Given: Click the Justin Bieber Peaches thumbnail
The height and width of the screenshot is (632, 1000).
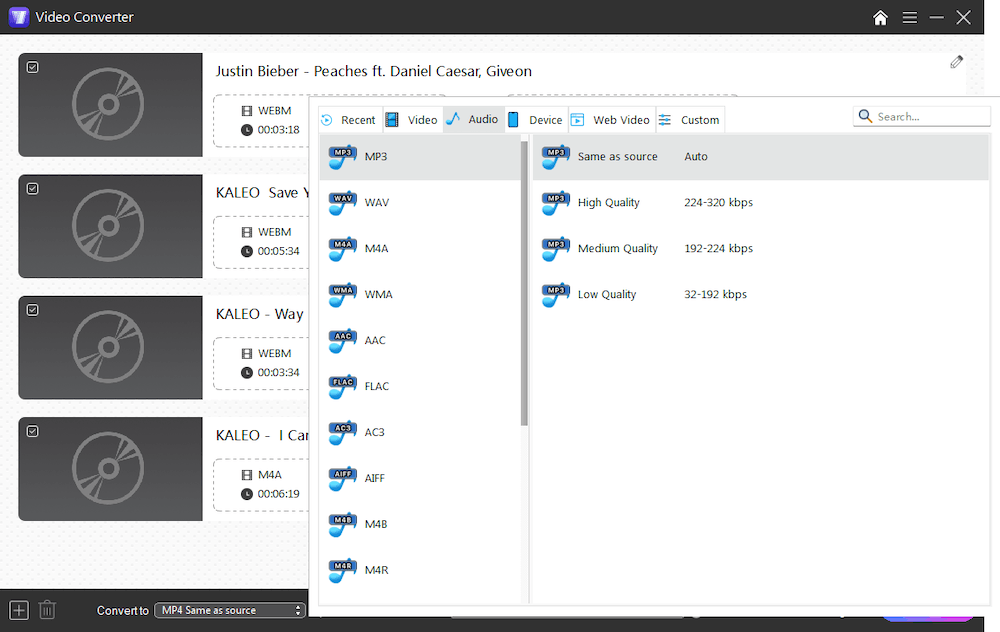Looking at the screenshot, I should 110,105.
